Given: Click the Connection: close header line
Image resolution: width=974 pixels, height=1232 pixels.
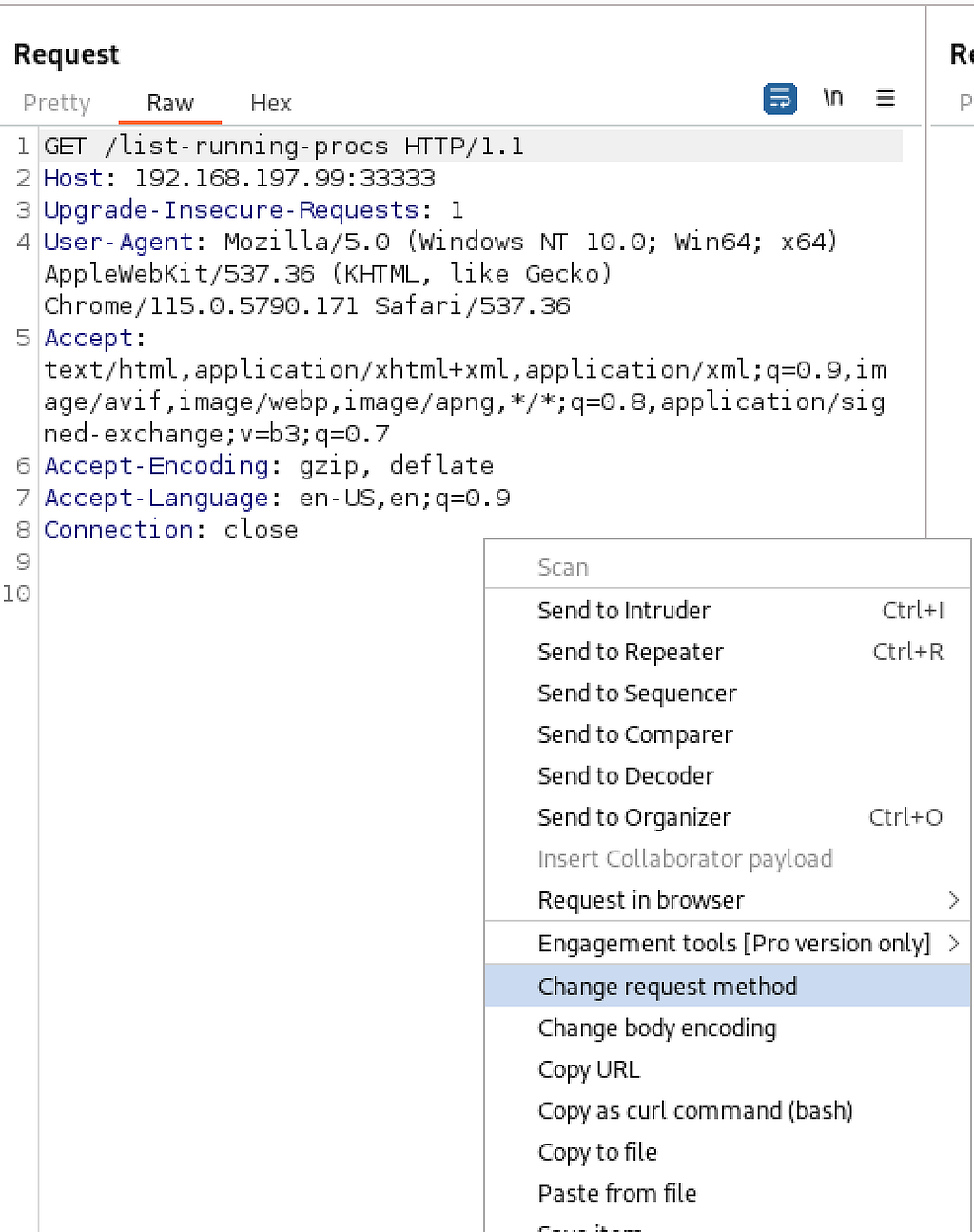Looking at the screenshot, I should coord(171,530).
